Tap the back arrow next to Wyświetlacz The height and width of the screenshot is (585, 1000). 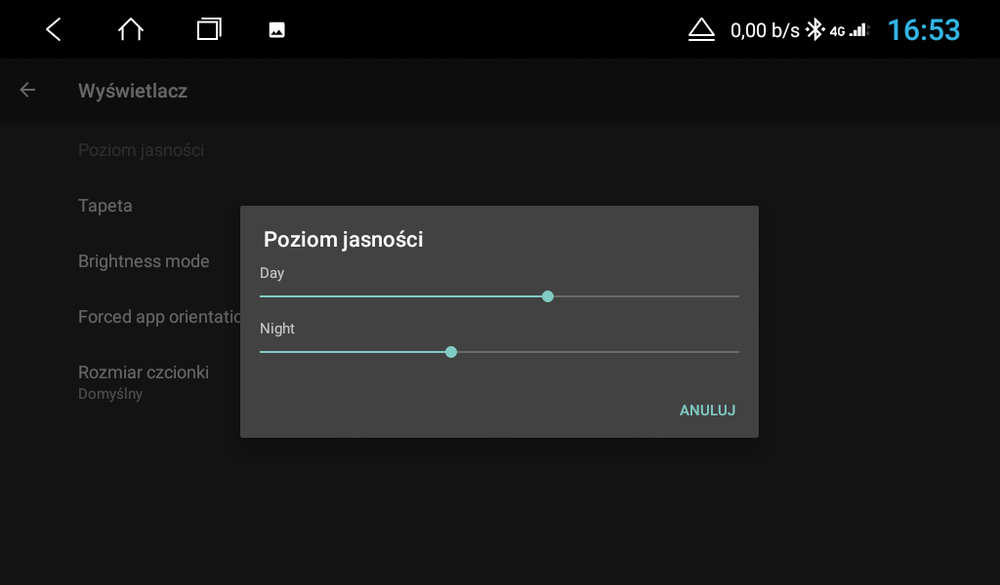[x=27, y=89]
